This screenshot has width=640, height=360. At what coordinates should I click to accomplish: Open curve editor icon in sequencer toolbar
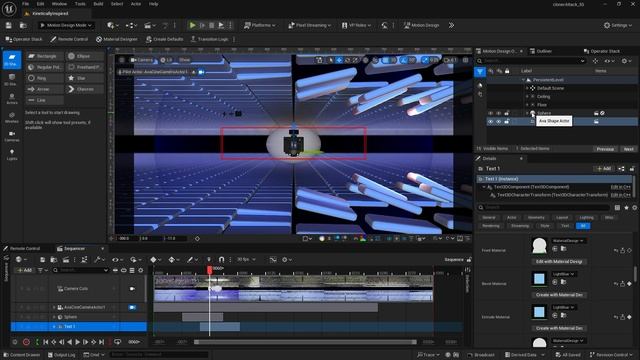tap(273, 259)
